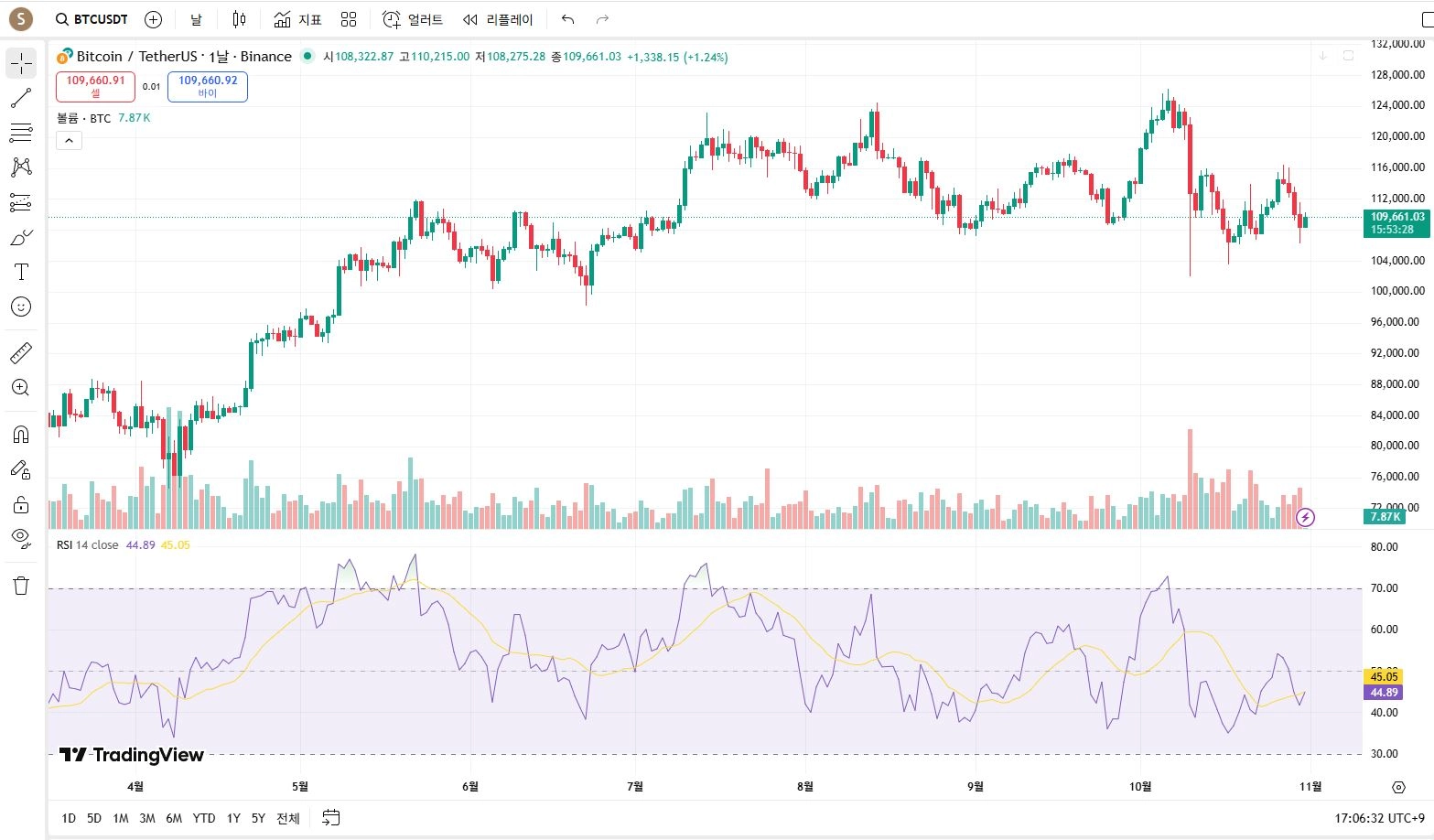Viewport: 1434px width, 840px height.
Task: Switch to 5D time range
Action: coord(94,818)
